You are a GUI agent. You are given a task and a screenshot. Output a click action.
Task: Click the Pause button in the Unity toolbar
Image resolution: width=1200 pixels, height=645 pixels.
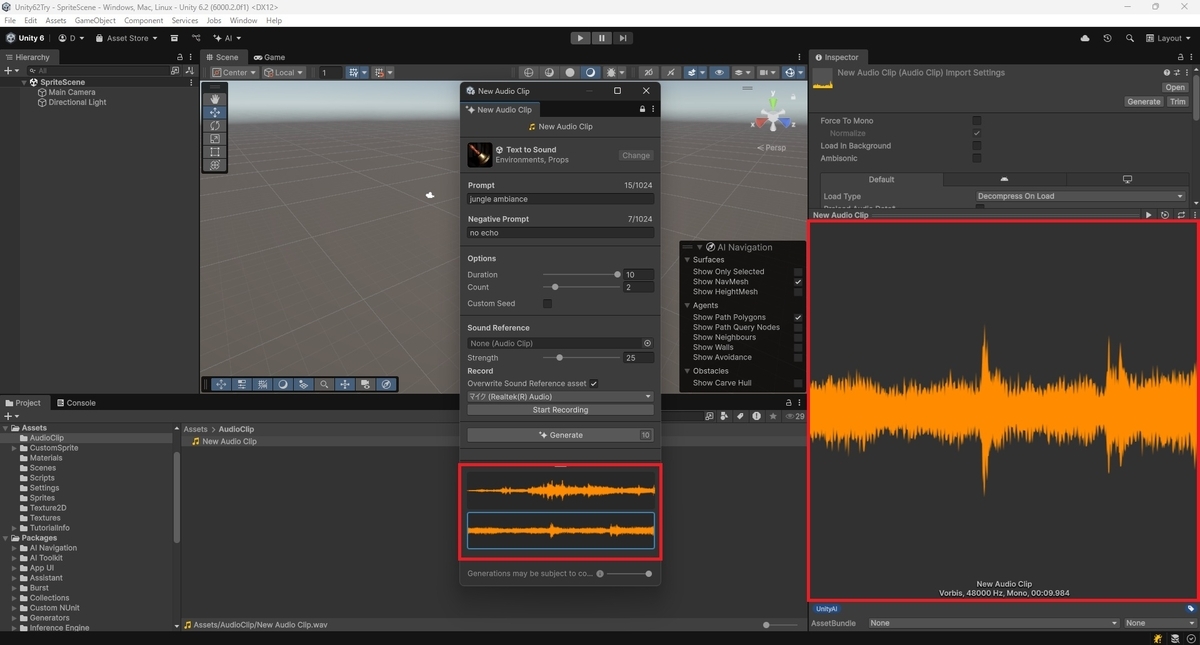(x=601, y=38)
